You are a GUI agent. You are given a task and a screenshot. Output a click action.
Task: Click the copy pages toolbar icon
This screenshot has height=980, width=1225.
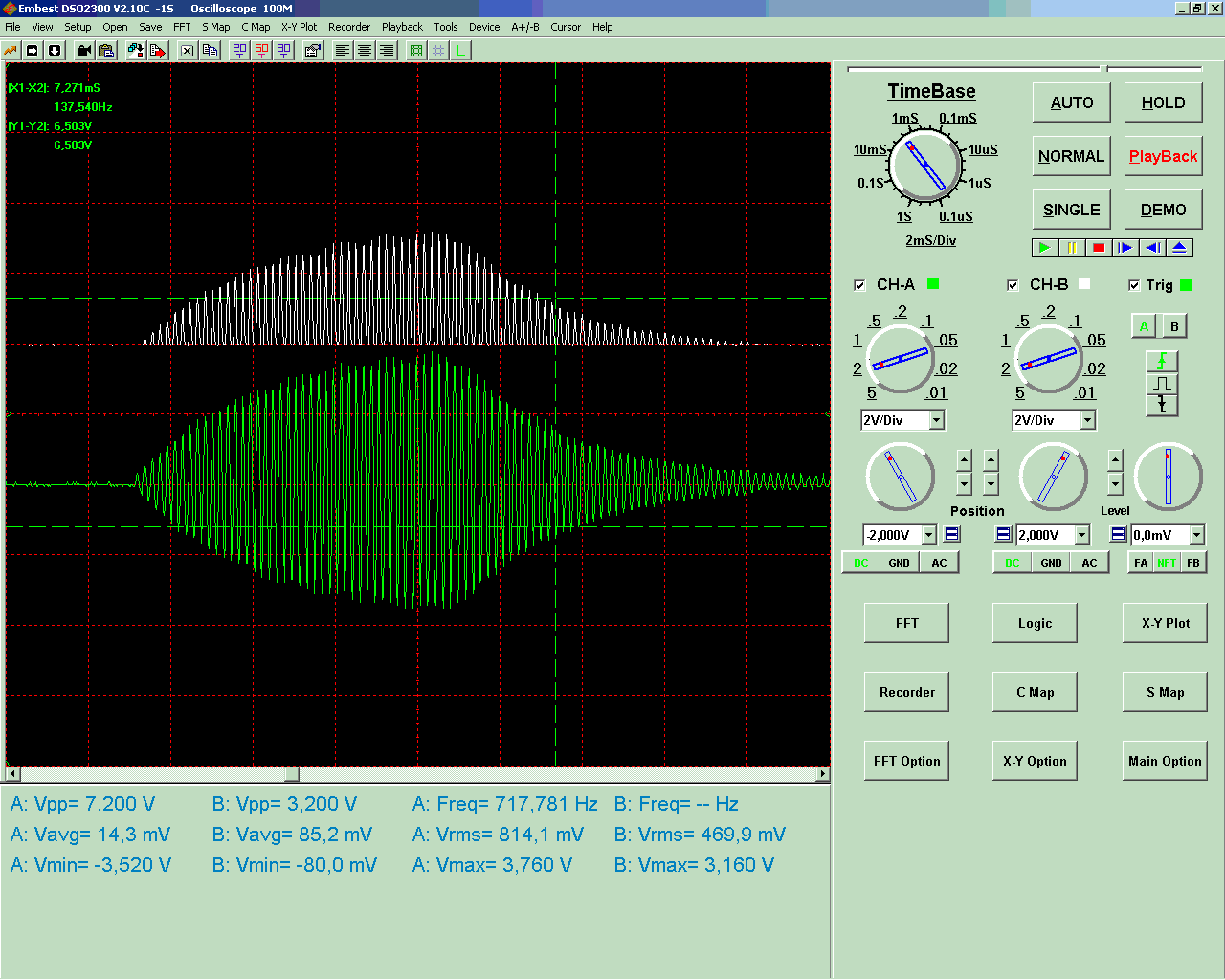[x=210, y=51]
